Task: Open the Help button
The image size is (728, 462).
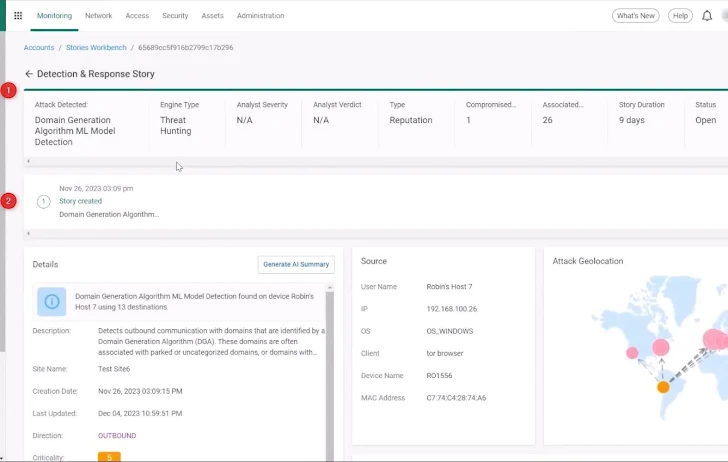Action: coord(680,16)
